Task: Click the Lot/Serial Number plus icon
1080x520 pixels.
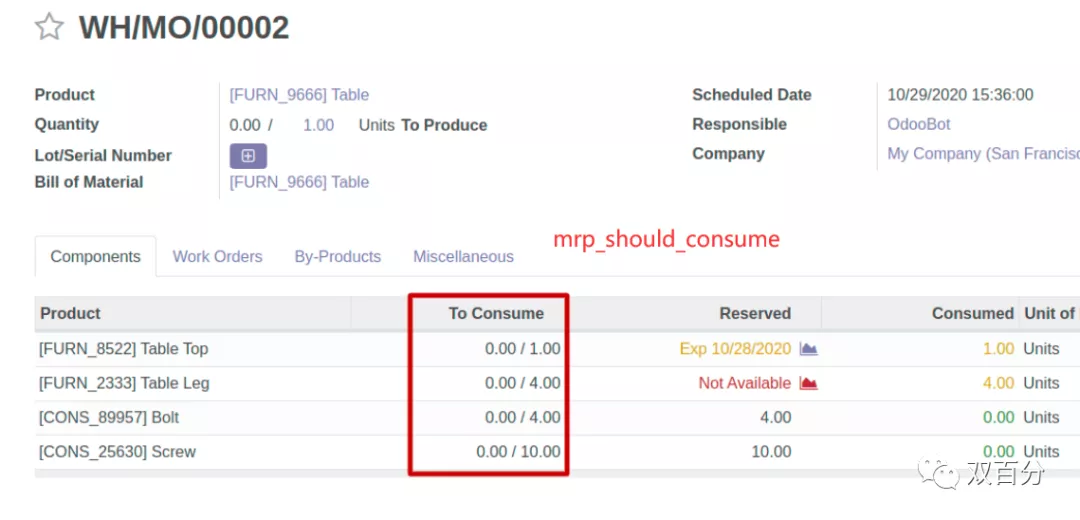Action: (248, 156)
